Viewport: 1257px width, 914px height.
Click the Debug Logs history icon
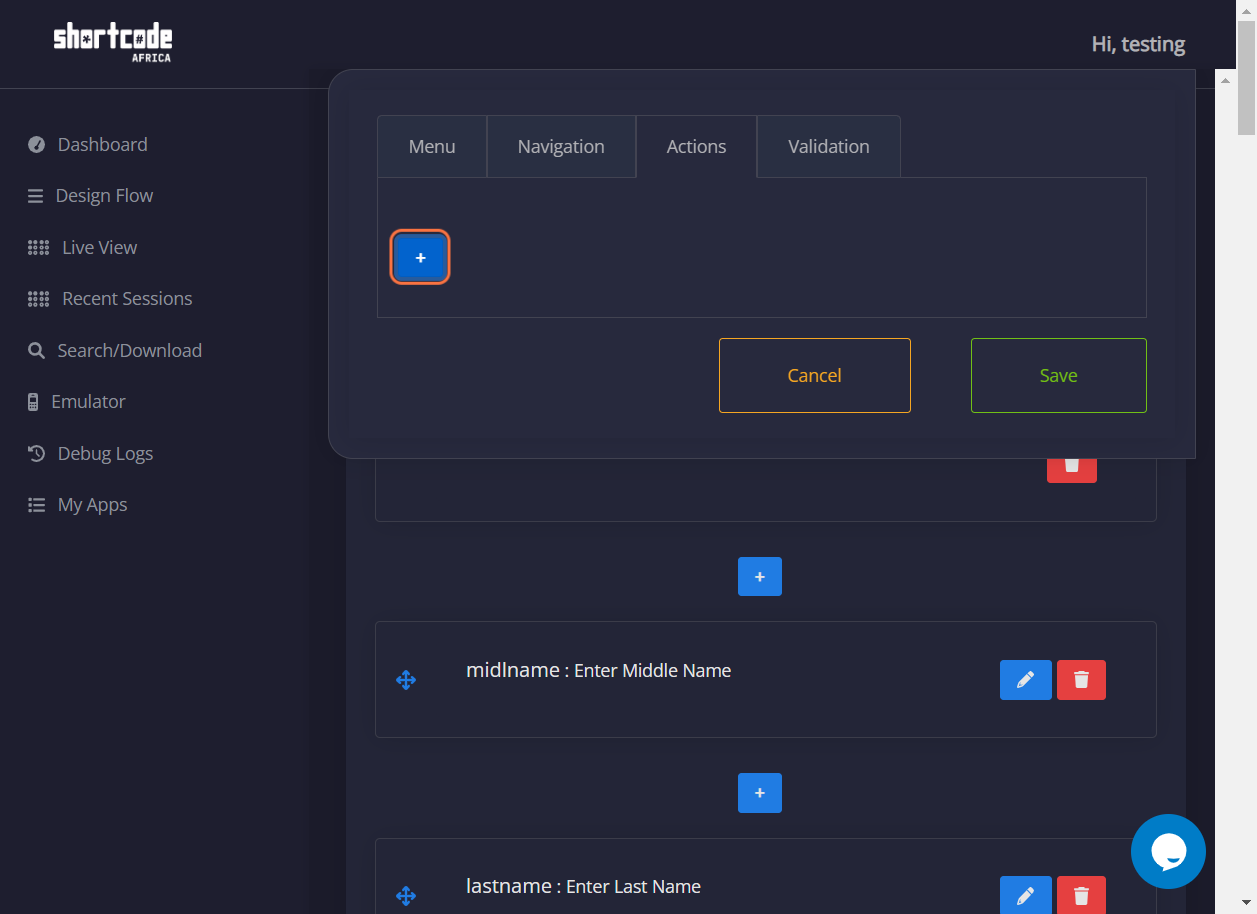click(x=37, y=454)
